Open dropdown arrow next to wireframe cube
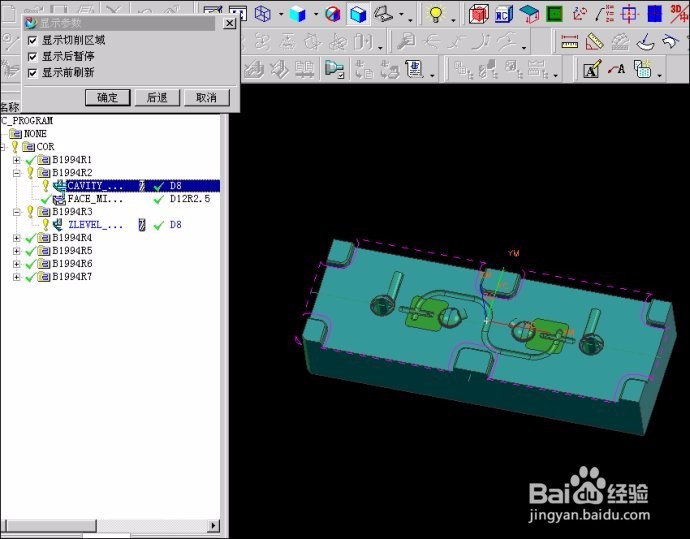This screenshot has width=690, height=539. tap(281, 15)
